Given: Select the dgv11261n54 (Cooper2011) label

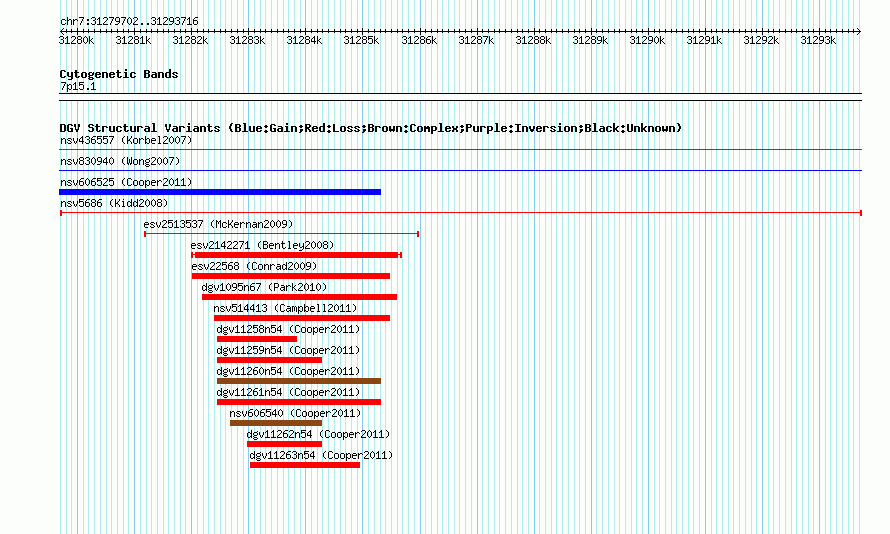Looking at the screenshot, I should click(288, 392).
